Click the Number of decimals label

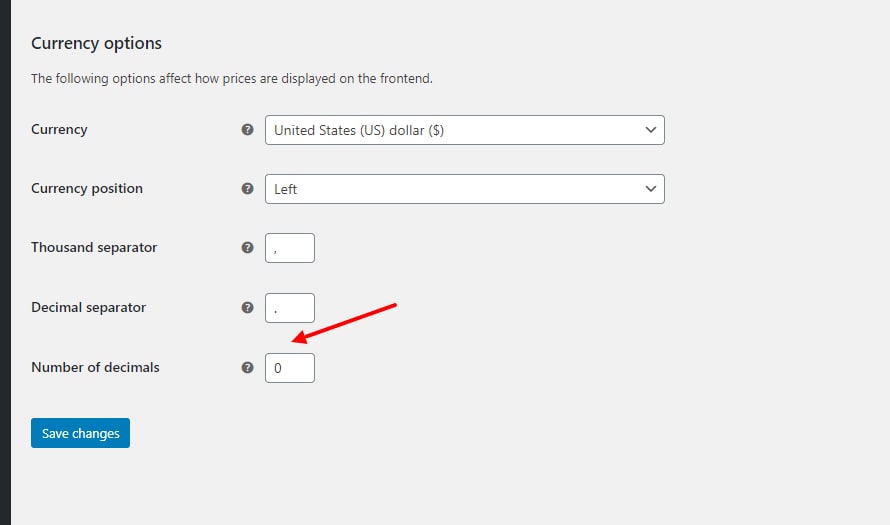click(x=95, y=368)
